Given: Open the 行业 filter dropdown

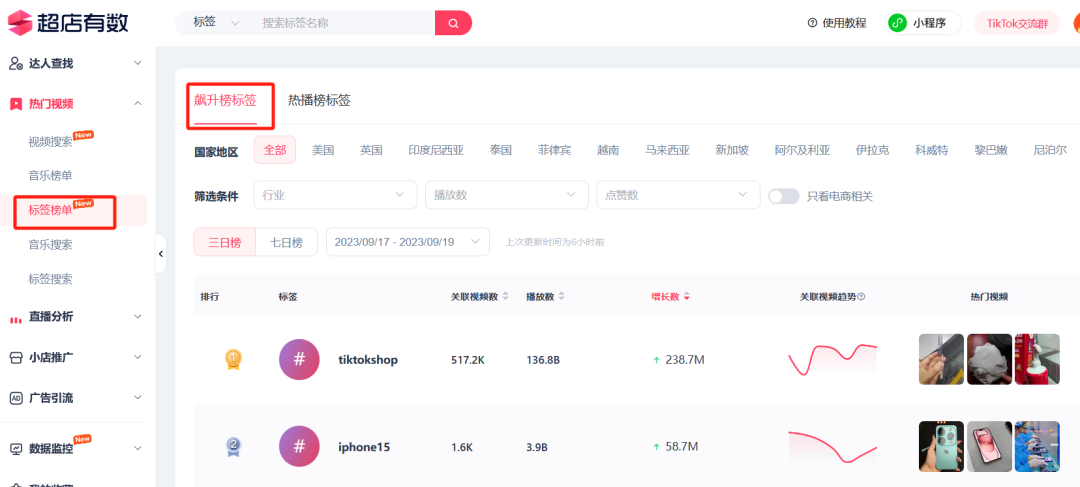Looking at the screenshot, I should coord(335,195).
